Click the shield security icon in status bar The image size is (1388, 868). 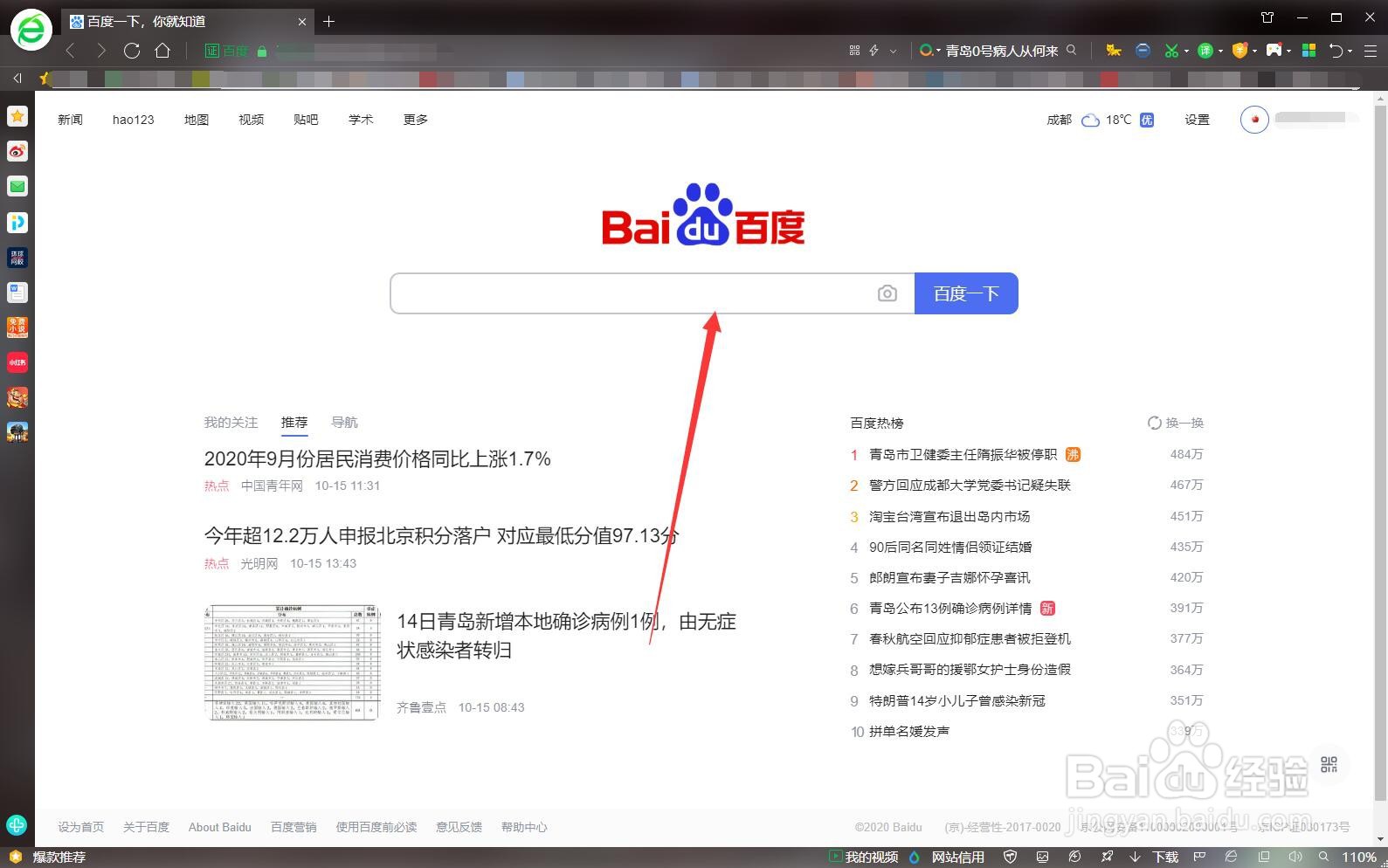click(1011, 858)
